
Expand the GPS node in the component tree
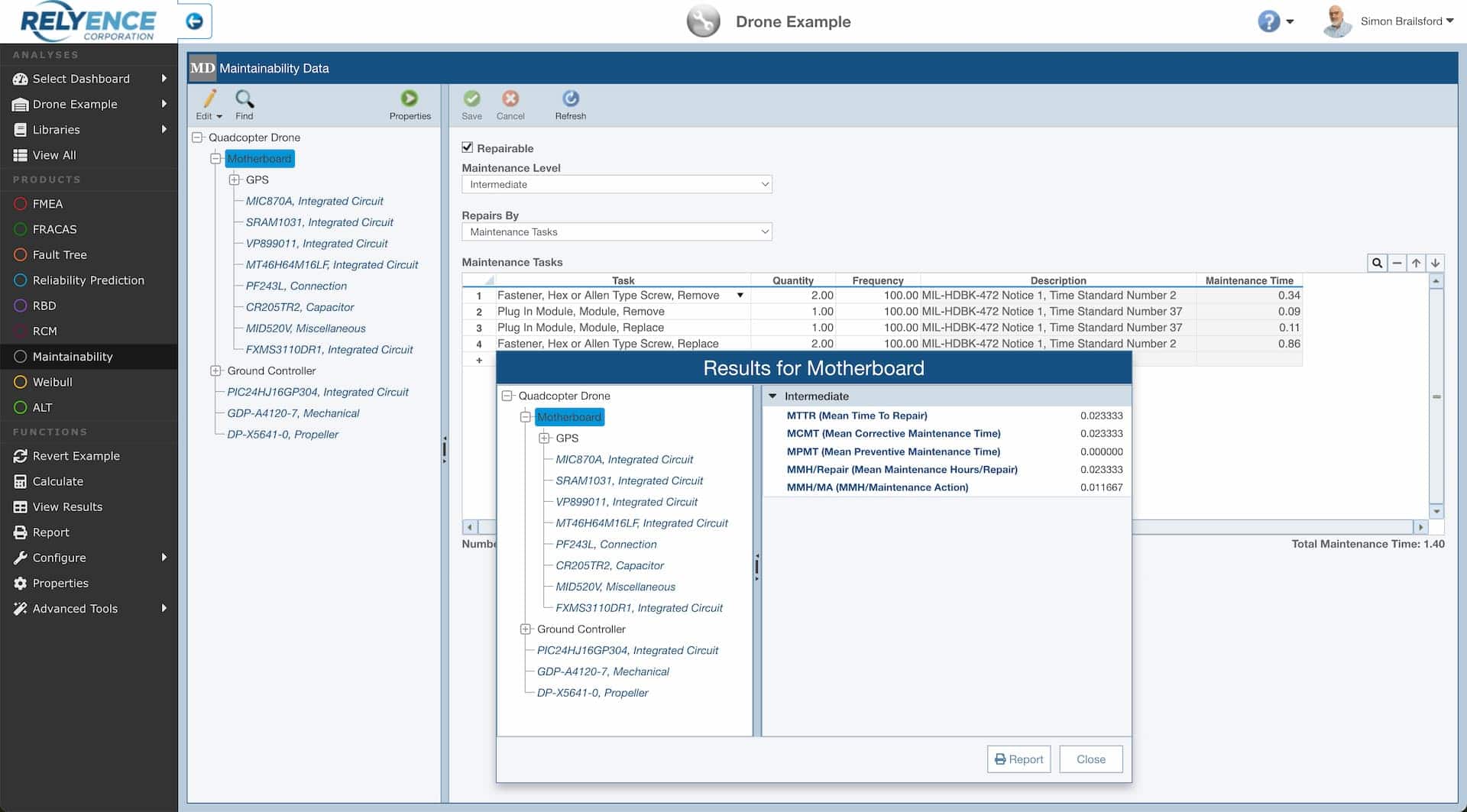[234, 180]
